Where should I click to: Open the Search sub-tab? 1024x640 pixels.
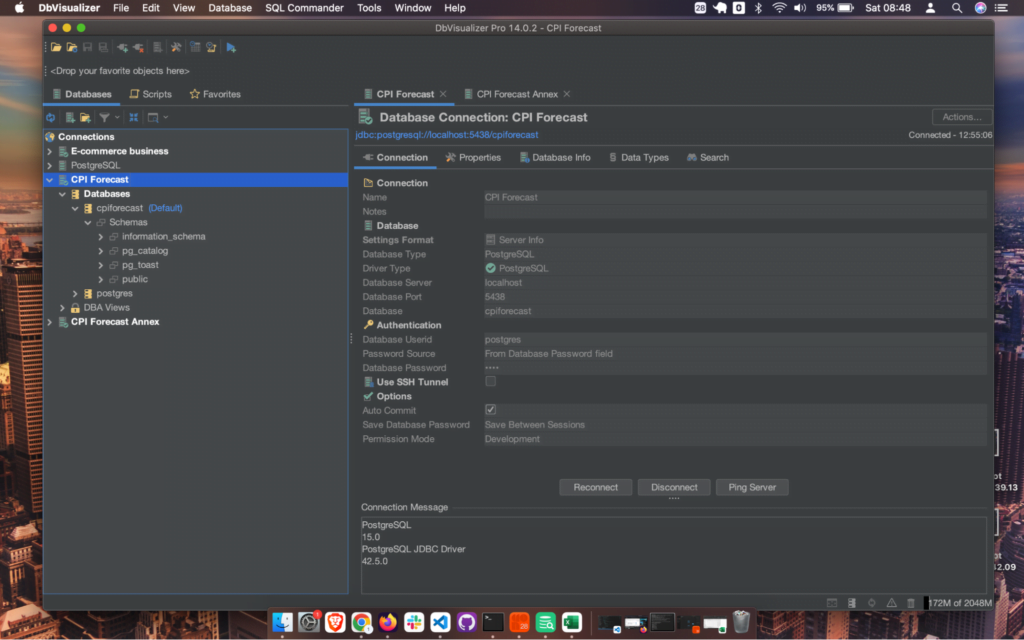pos(708,157)
